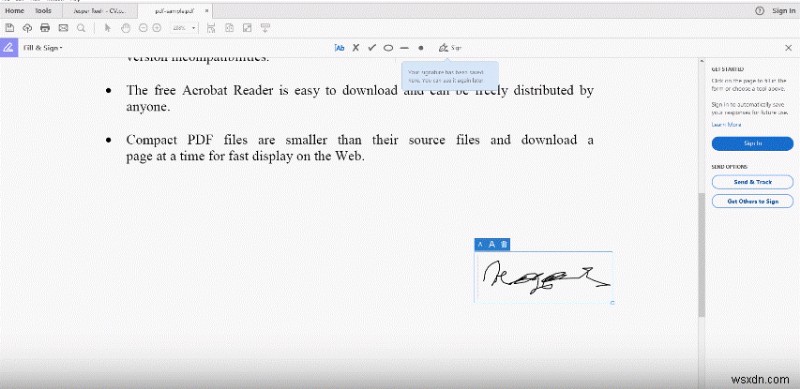Click the Zoom in plus icon
The image size is (800, 389).
pos(157,28)
